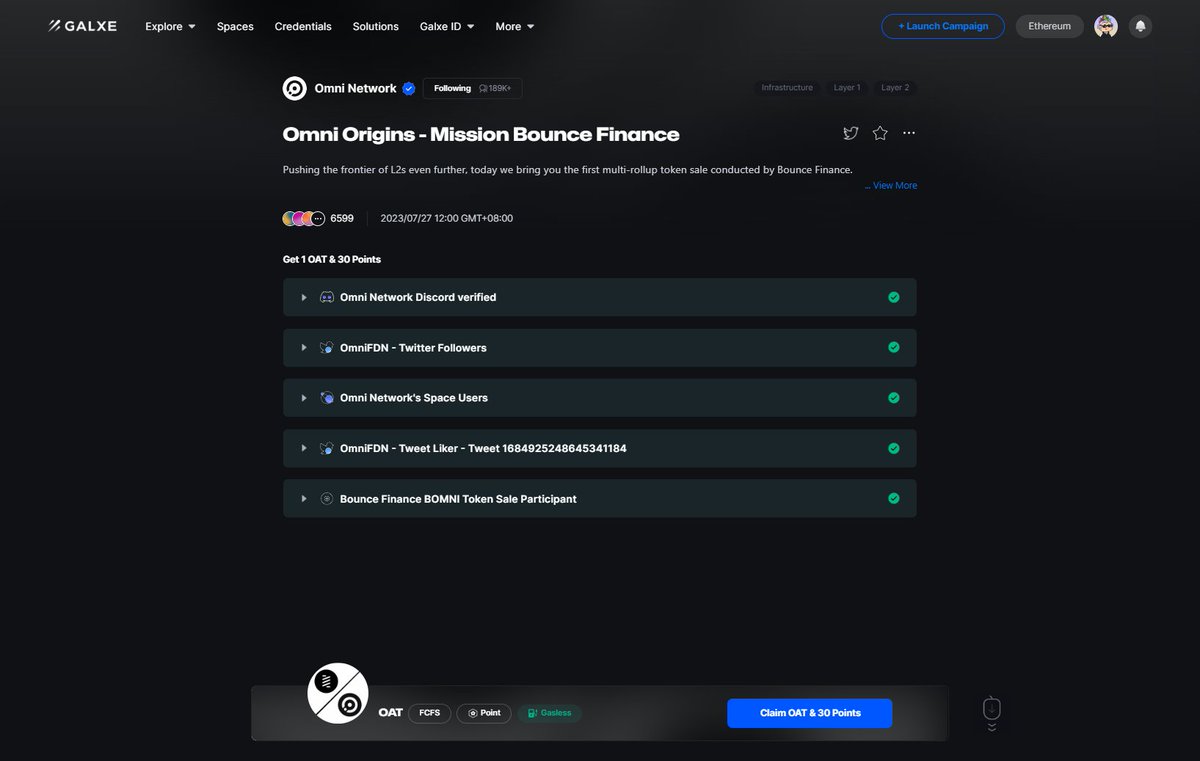The image size is (1200, 761).
Task: Click the 6599 participants count
Action: (342, 218)
